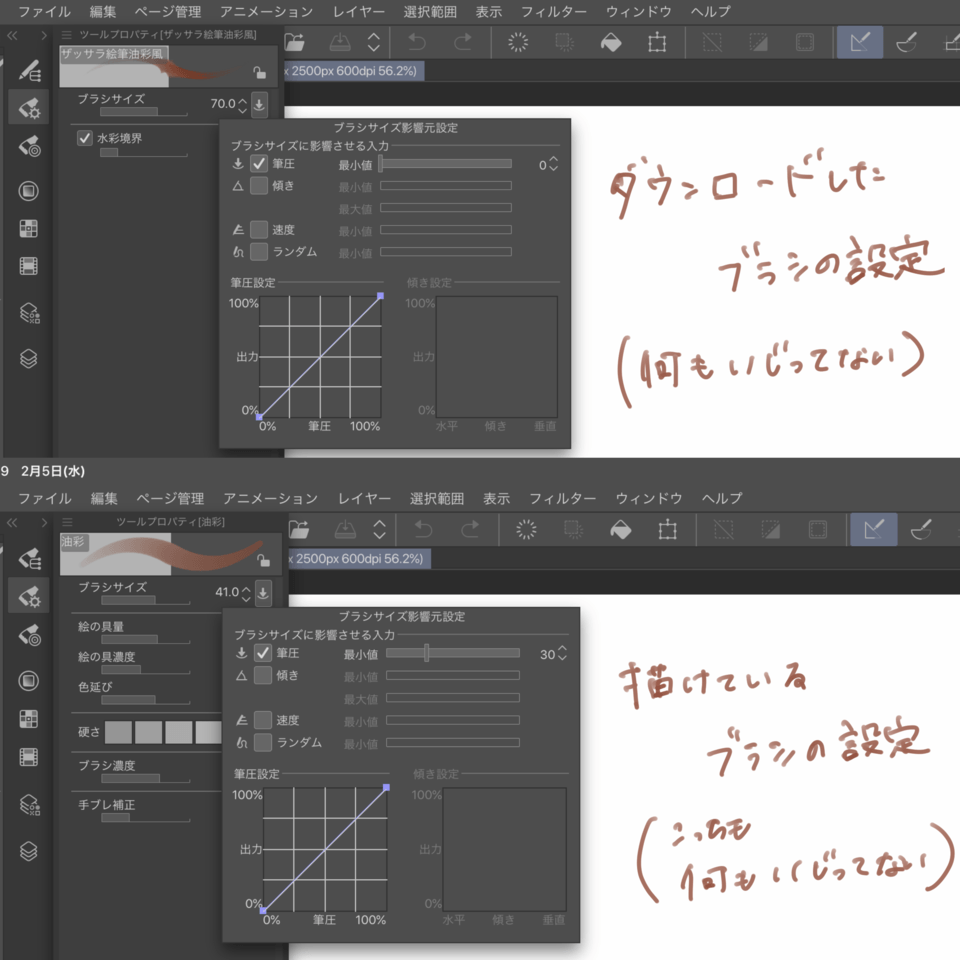
Task: Click 最小値 30 stepper in bottom dialog
Action: [x=563, y=653]
